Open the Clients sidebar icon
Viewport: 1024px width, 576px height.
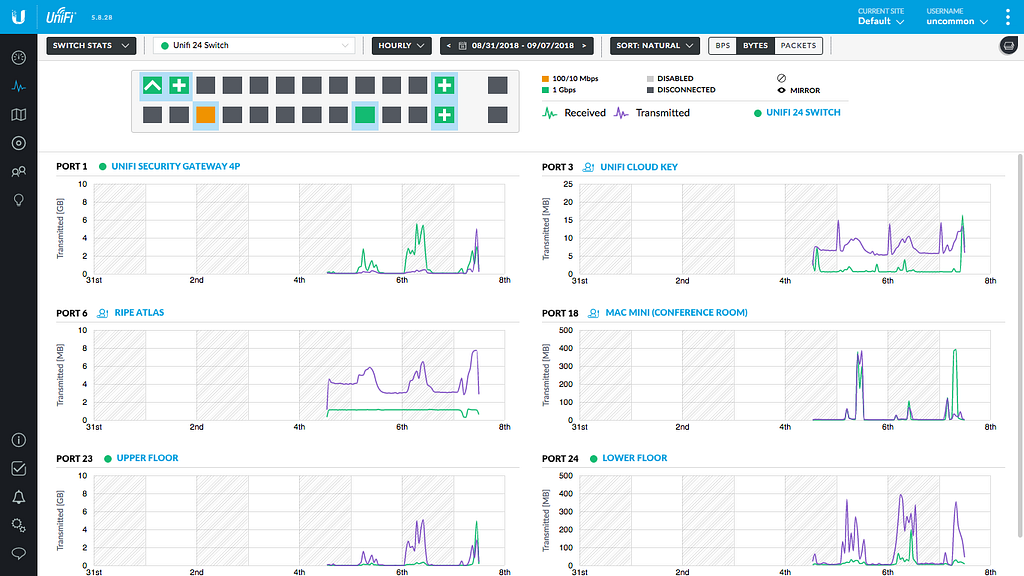point(18,172)
